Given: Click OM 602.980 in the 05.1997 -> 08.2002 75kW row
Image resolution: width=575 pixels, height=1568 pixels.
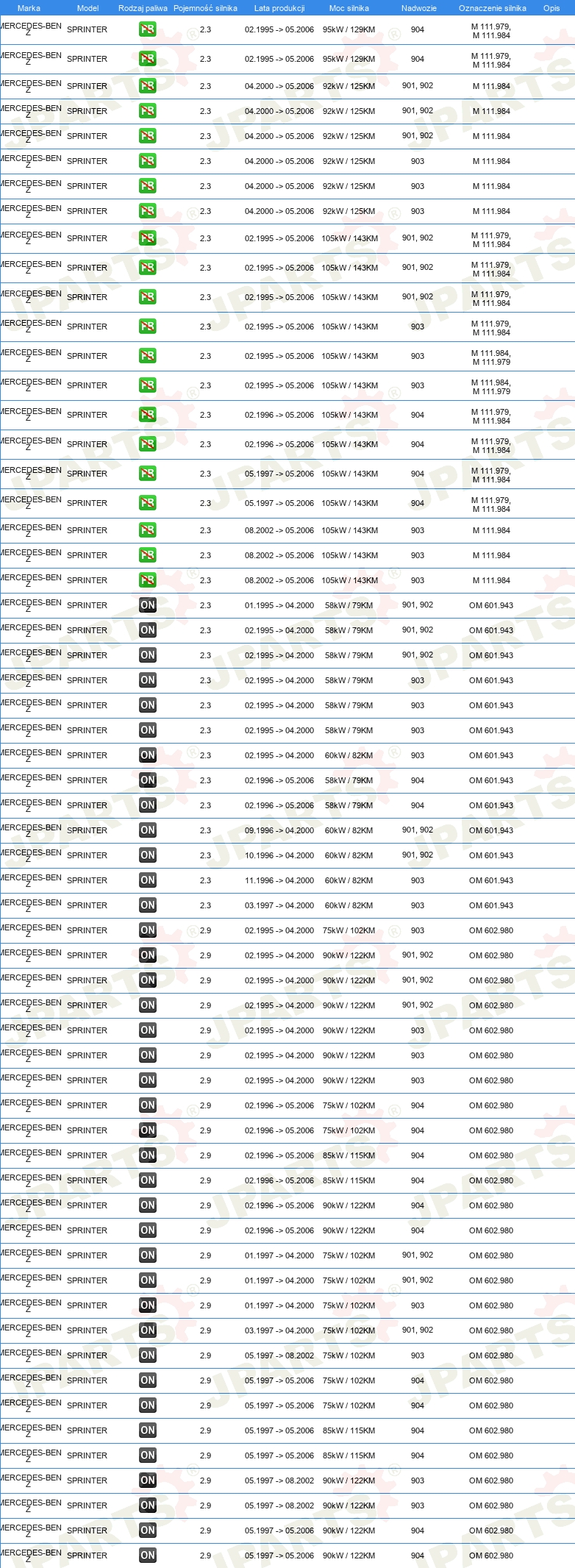Looking at the screenshot, I should click(491, 1355).
